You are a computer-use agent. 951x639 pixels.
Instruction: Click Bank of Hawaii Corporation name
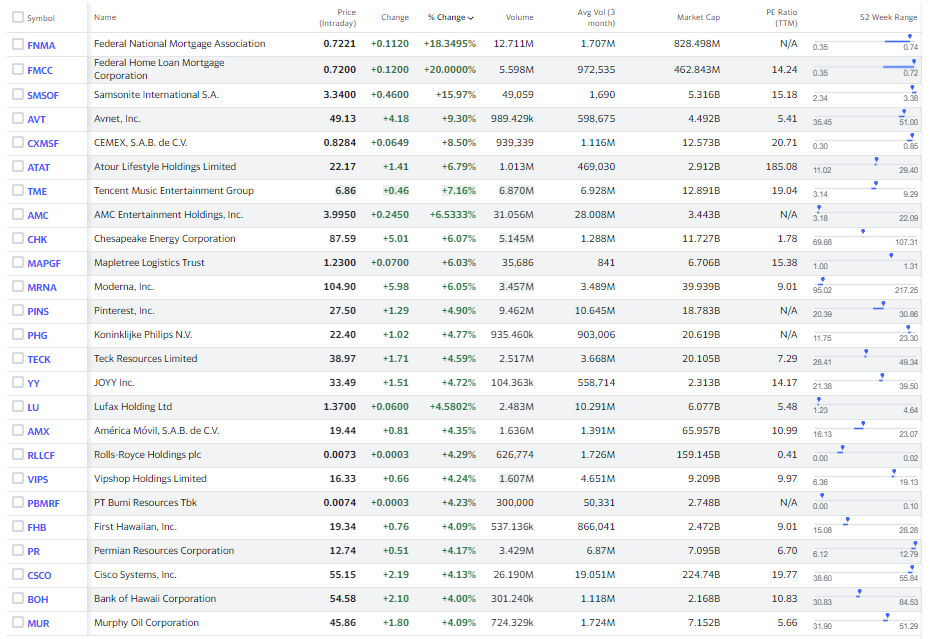(x=155, y=598)
